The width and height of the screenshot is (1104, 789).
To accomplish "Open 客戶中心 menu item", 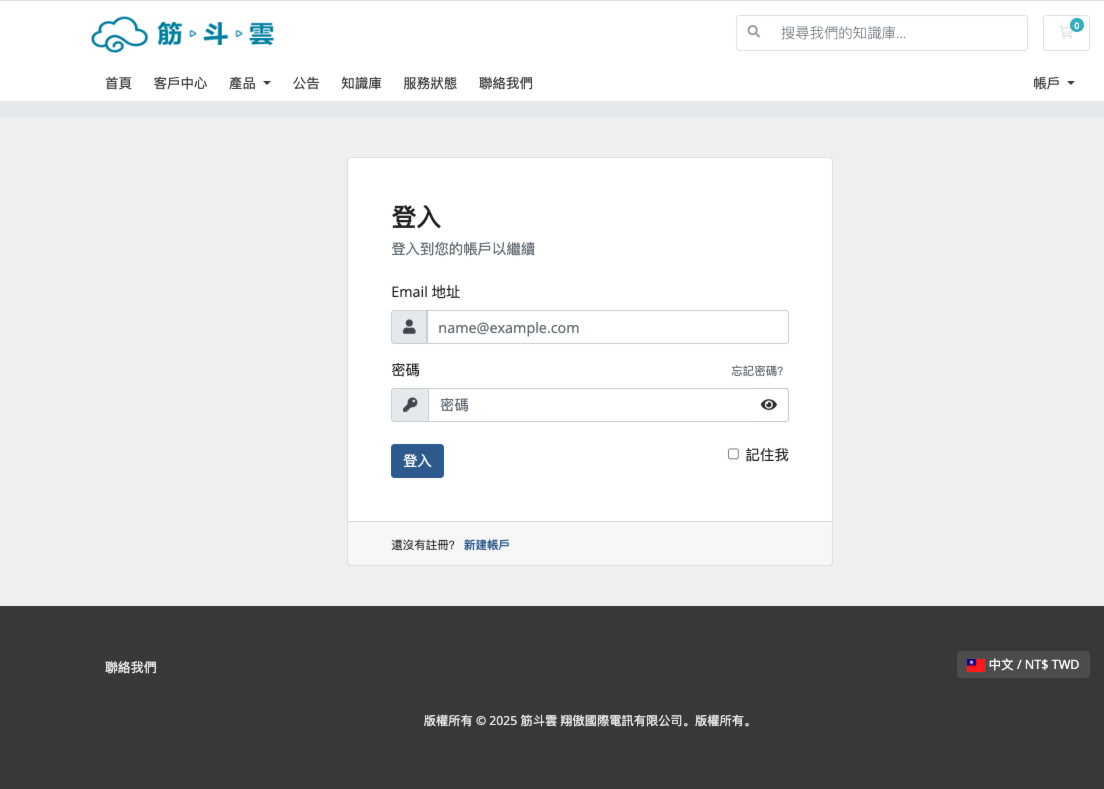I will [x=180, y=83].
